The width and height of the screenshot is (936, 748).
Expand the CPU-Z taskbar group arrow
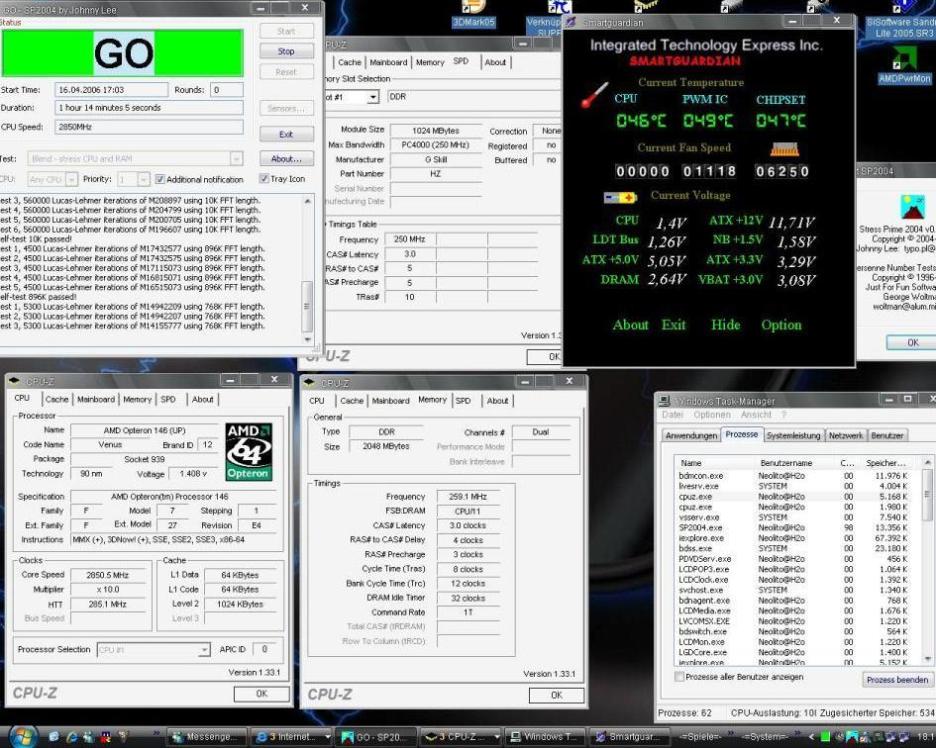[x=496, y=737]
